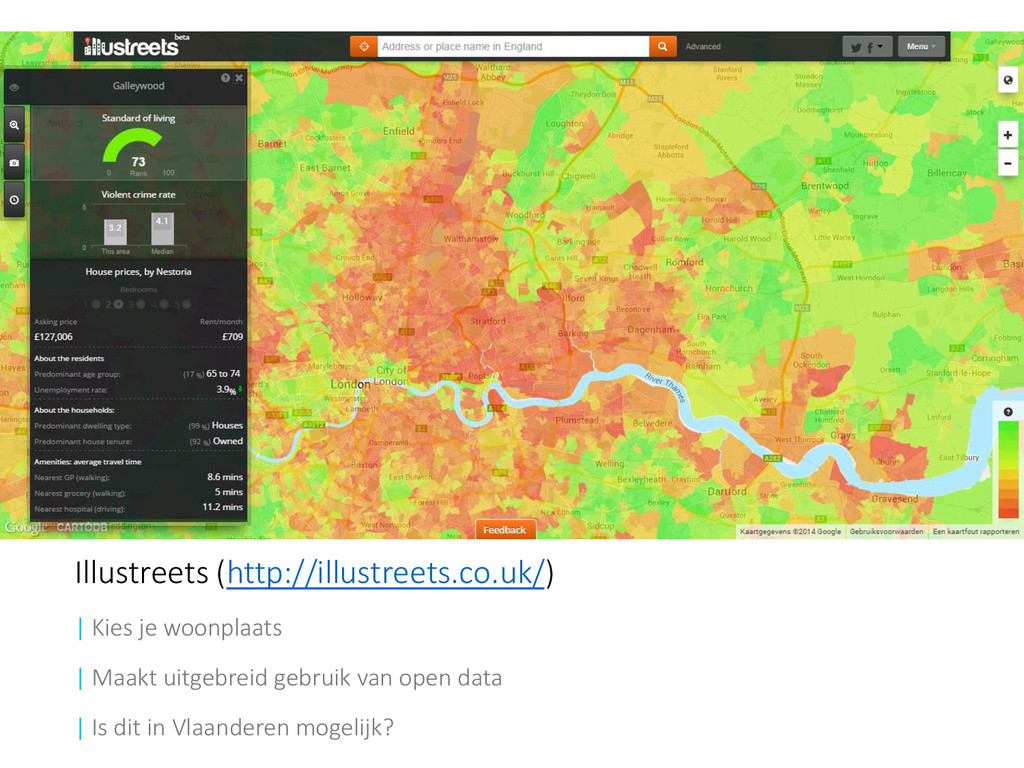The image size is (1024, 768).
Task: Click the Illustreets logo
Action: coord(136,46)
